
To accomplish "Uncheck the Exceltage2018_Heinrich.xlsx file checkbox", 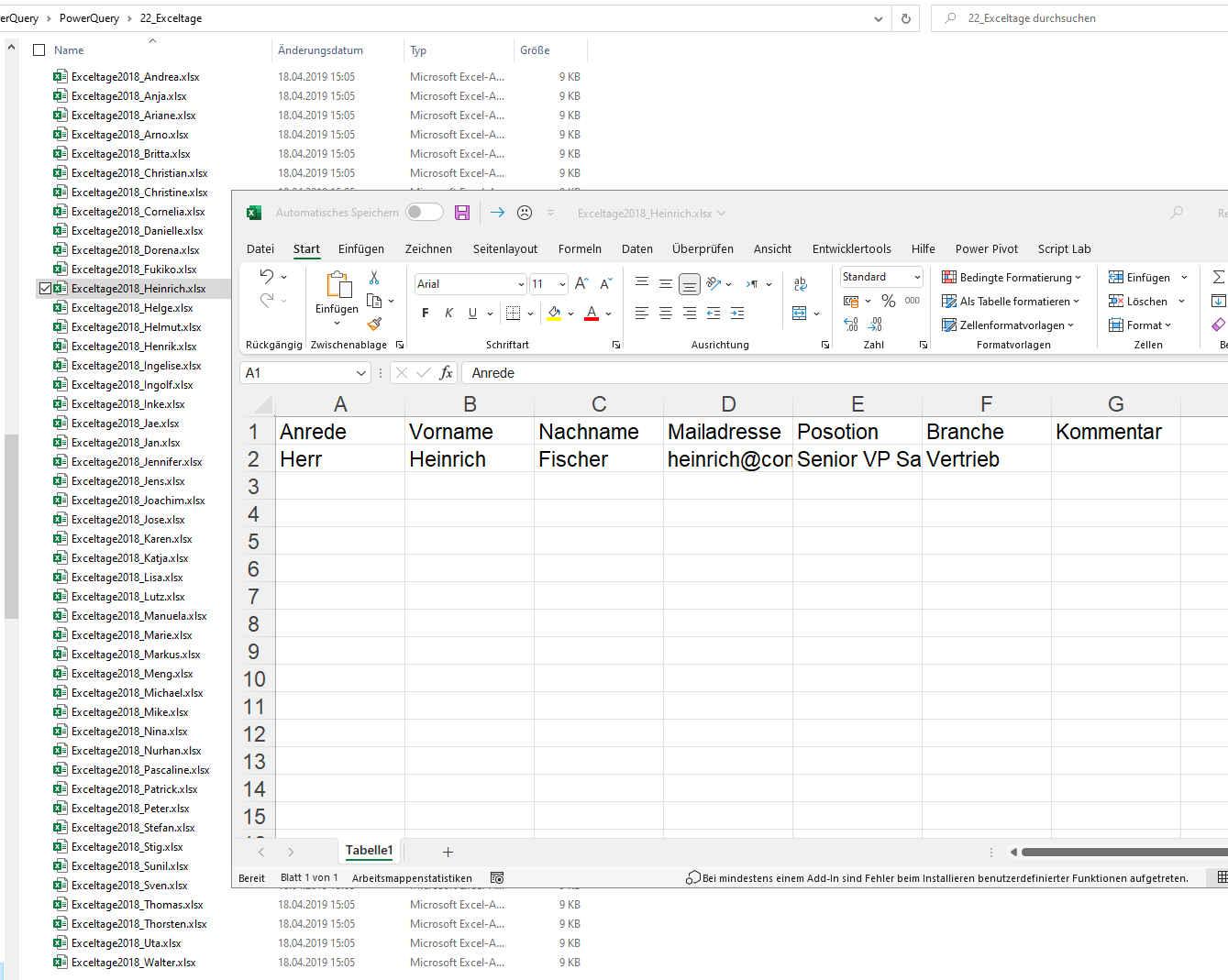I will click(x=45, y=289).
